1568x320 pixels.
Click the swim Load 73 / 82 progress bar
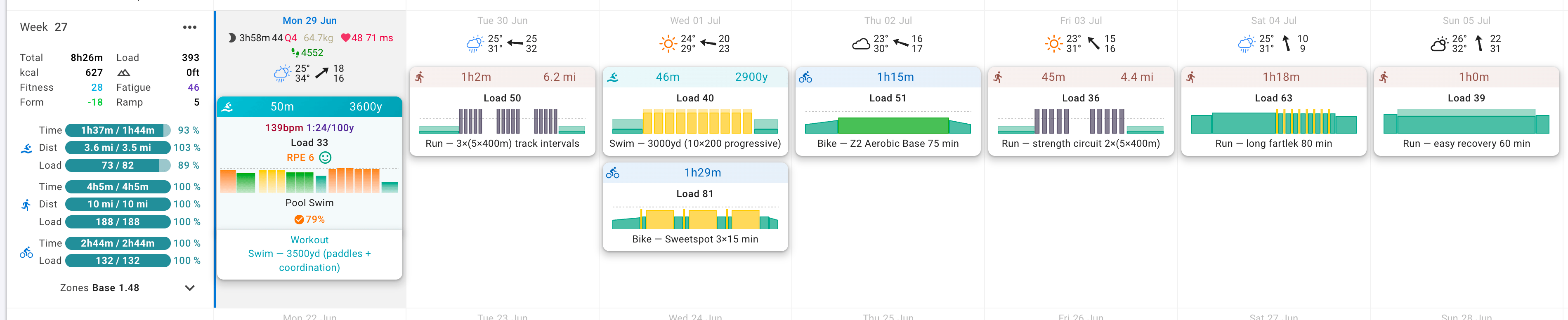(118, 165)
